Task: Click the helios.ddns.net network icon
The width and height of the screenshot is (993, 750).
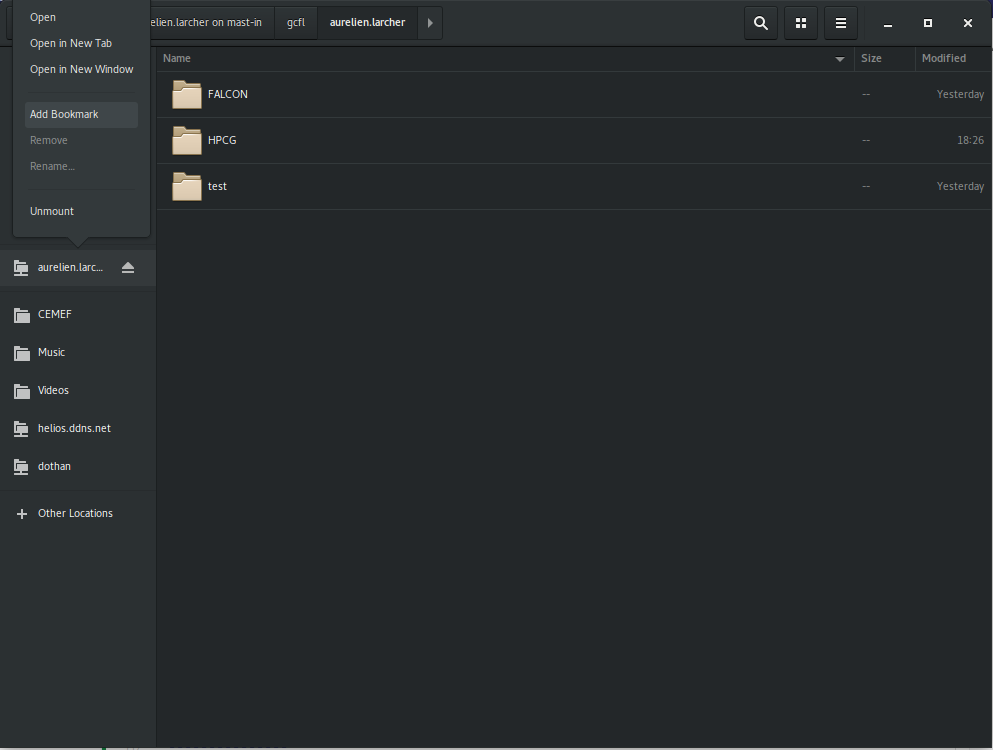Action: [x=22, y=429]
